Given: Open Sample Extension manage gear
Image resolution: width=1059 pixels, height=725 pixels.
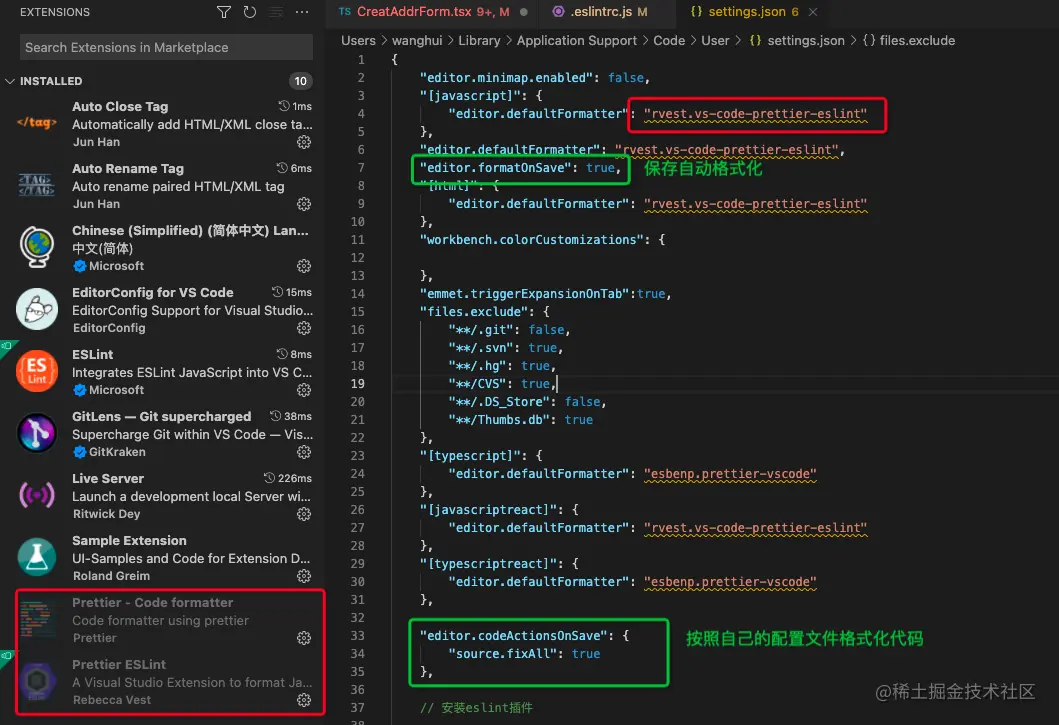Looking at the screenshot, I should [304, 576].
